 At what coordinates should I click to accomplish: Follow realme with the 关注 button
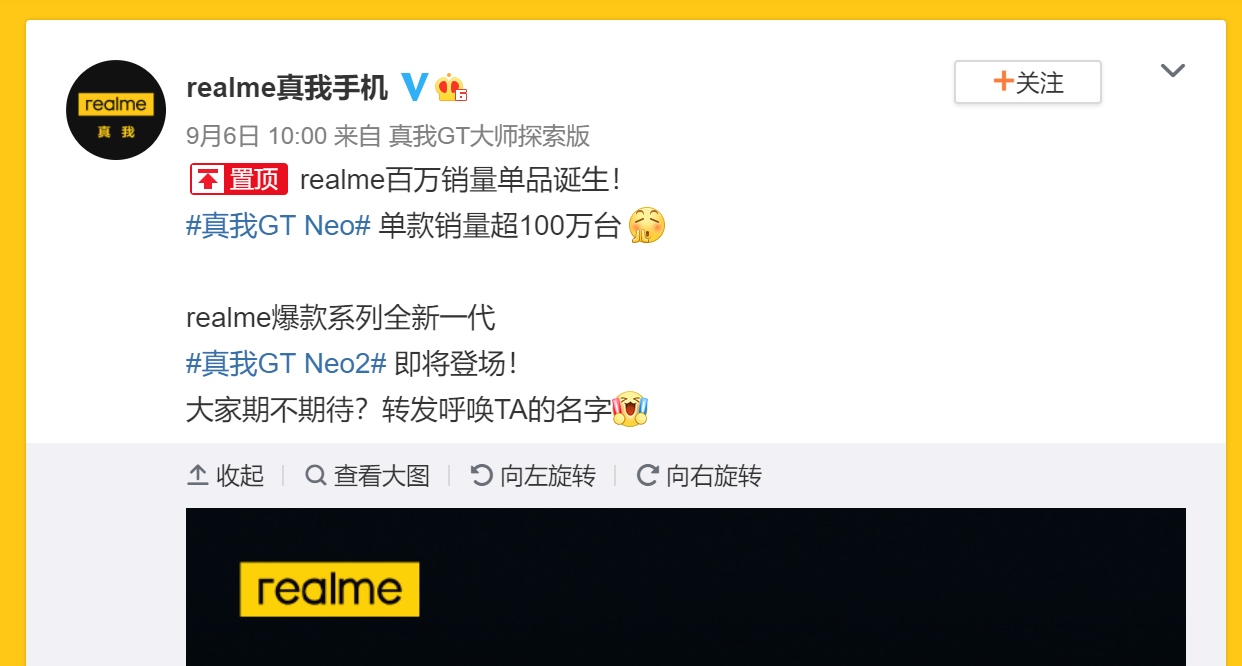coord(1028,82)
